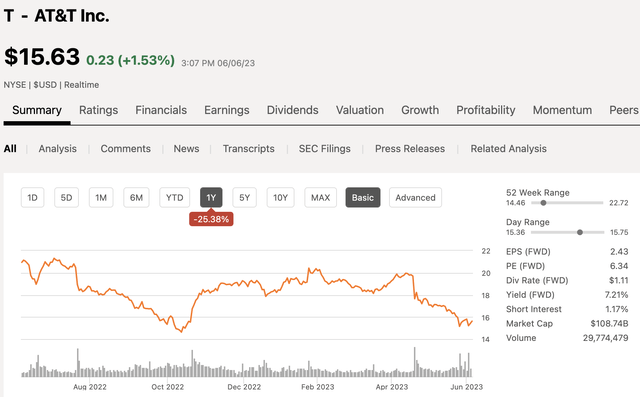Filter feed by SEC Filings

point(324,149)
